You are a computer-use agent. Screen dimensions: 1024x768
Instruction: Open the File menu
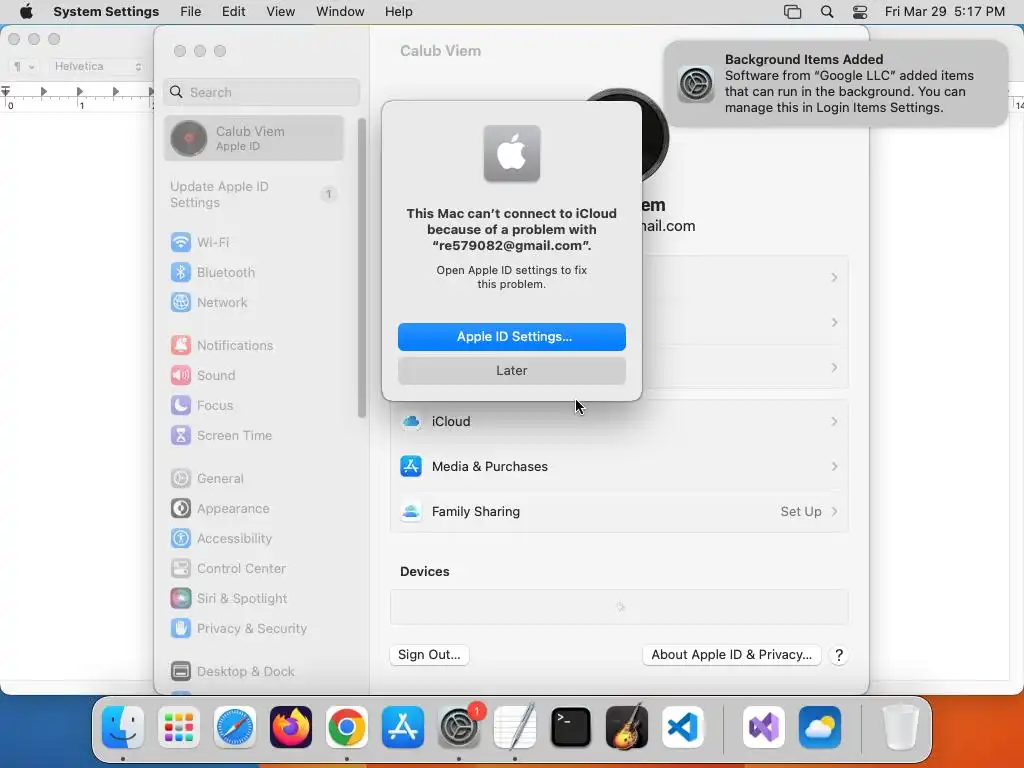coord(191,12)
